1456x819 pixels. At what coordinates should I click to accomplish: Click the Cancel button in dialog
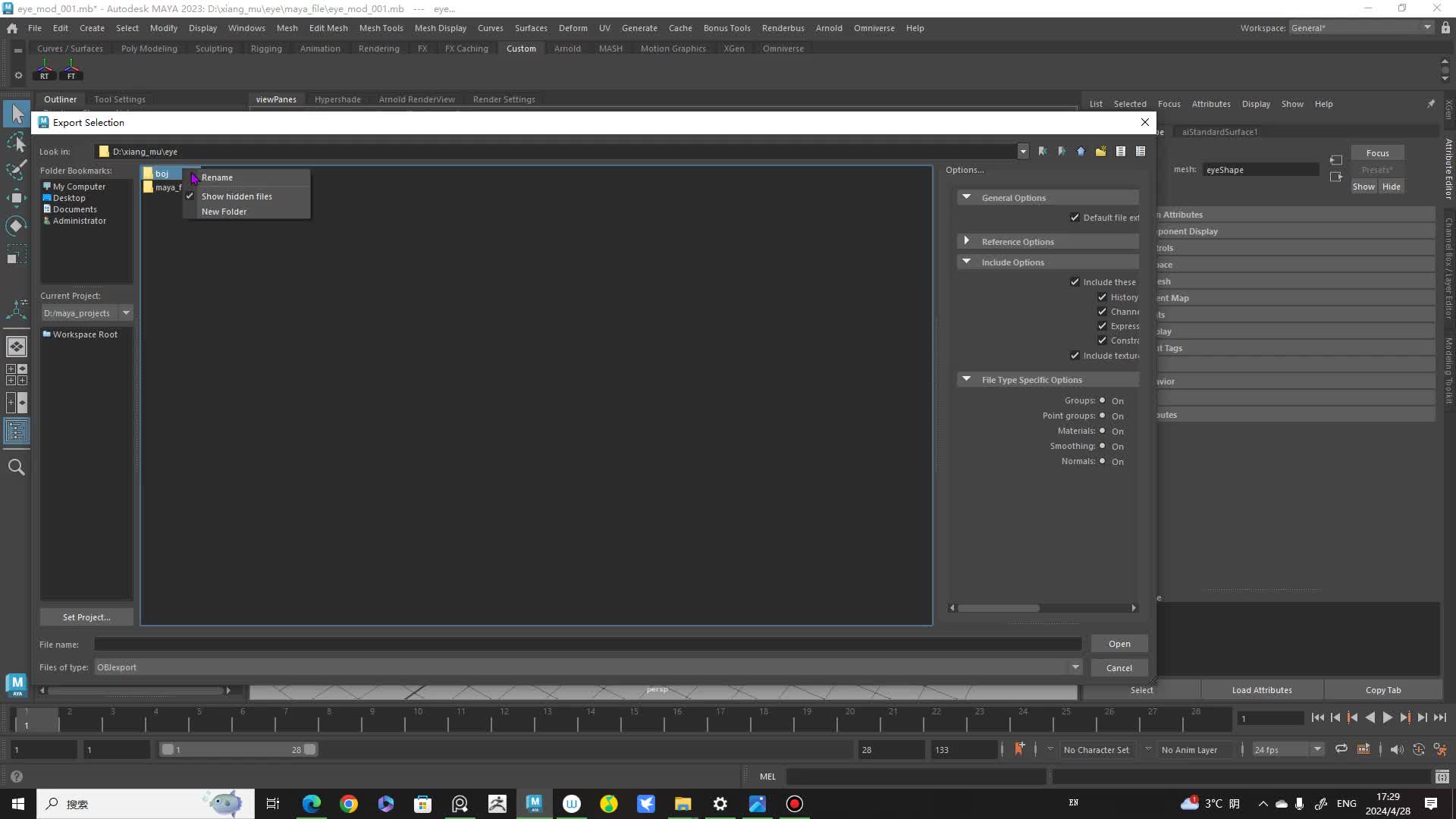tap(1119, 668)
